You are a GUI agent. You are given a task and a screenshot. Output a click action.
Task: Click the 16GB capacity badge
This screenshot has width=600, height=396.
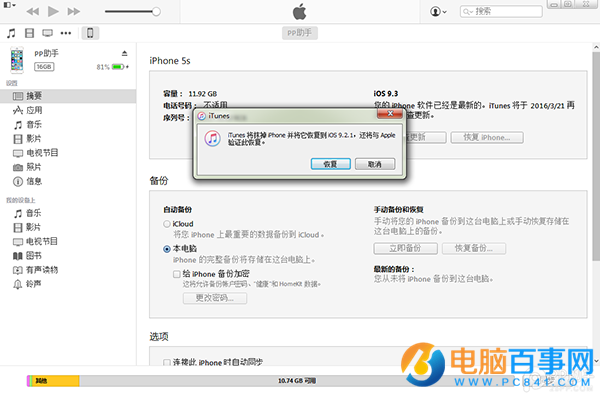tap(44, 67)
